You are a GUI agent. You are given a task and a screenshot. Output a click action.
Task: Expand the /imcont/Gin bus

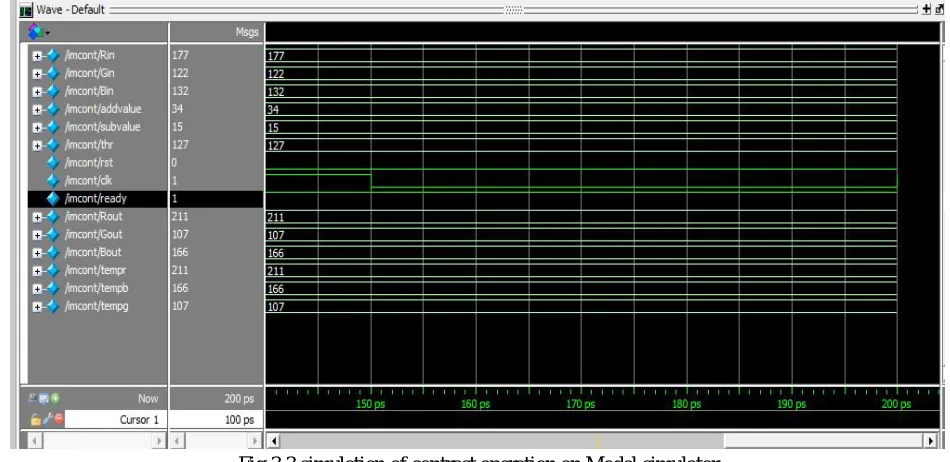[37, 74]
